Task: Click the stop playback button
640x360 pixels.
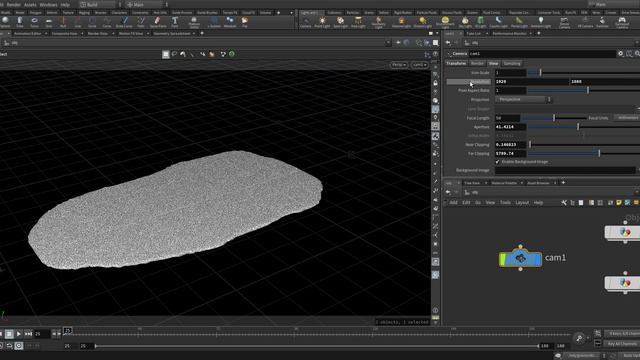Action: (x=9, y=334)
